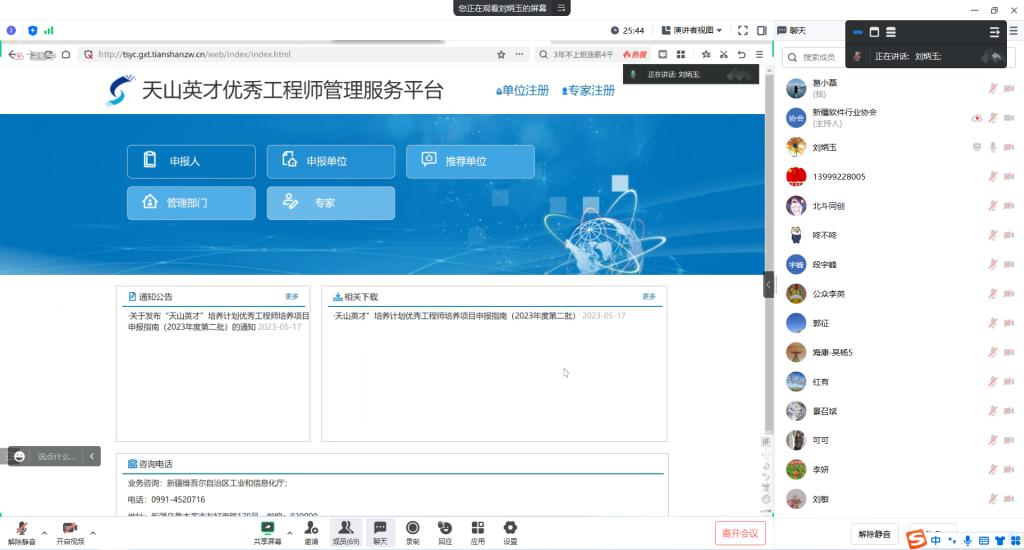The width and height of the screenshot is (1024, 550).
Task: Enter fullscreen using the top bar icon
Action: (x=743, y=30)
